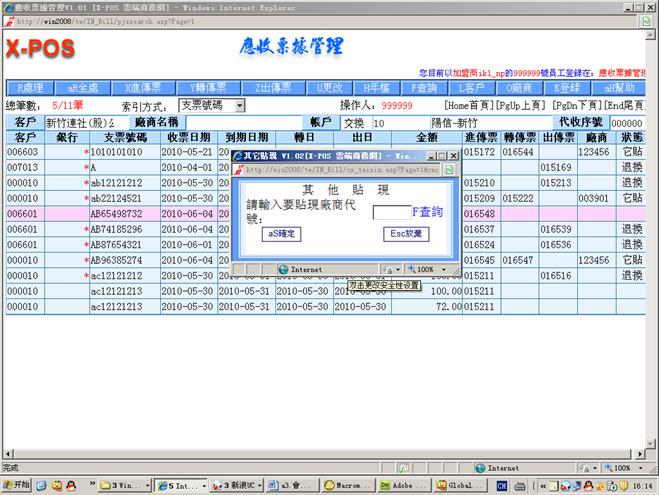Go to [PgDn下頁] next page link
Viewport: 659px width, 495px height.
(580, 105)
